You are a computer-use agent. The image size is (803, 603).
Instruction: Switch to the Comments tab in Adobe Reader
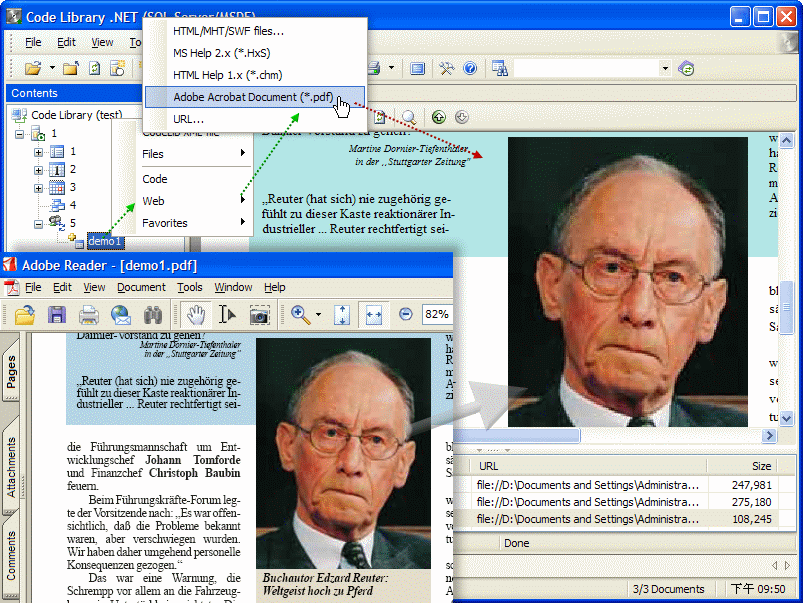[x=11, y=556]
